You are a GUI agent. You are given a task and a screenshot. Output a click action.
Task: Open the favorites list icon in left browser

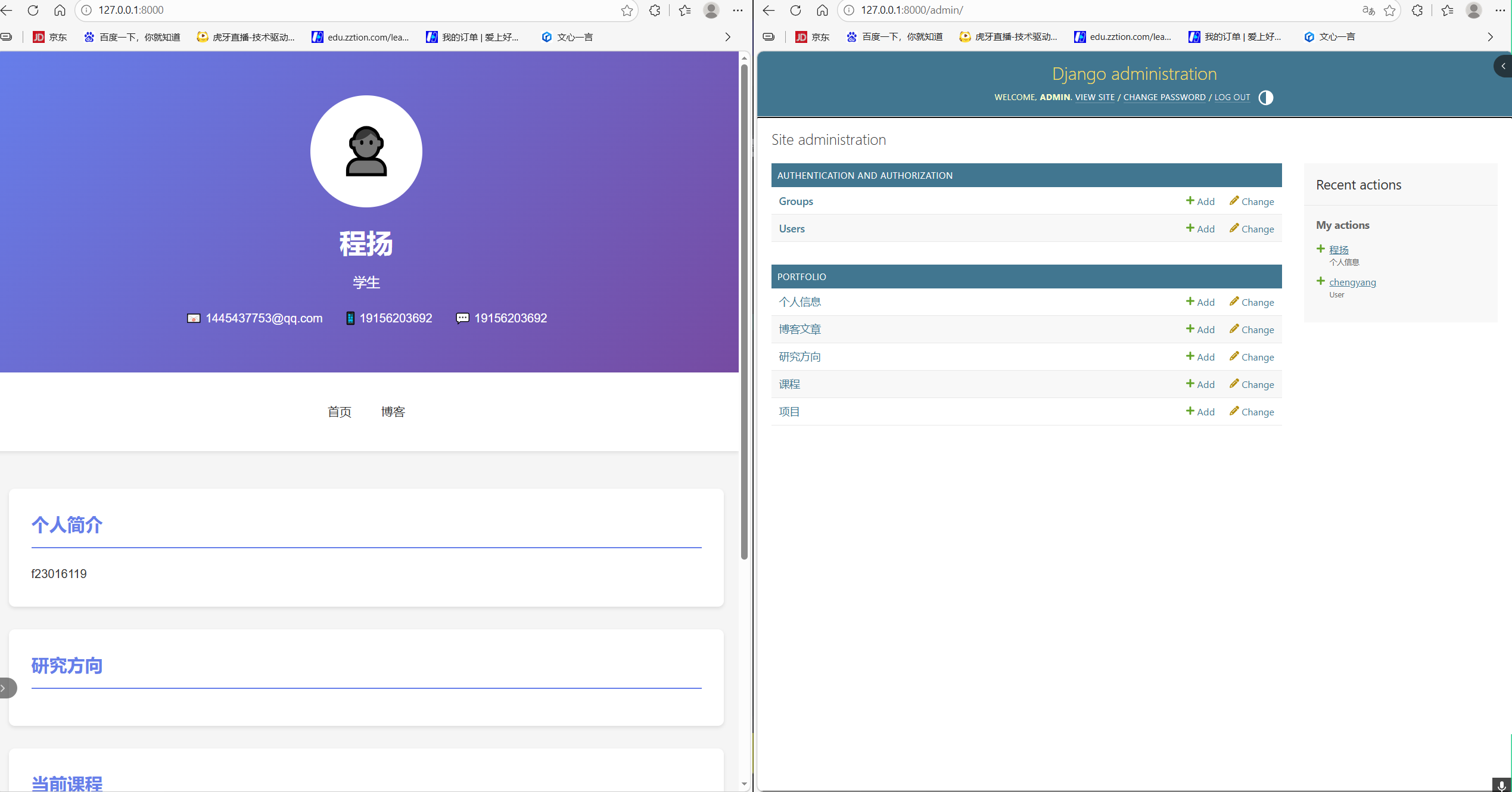point(685,10)
